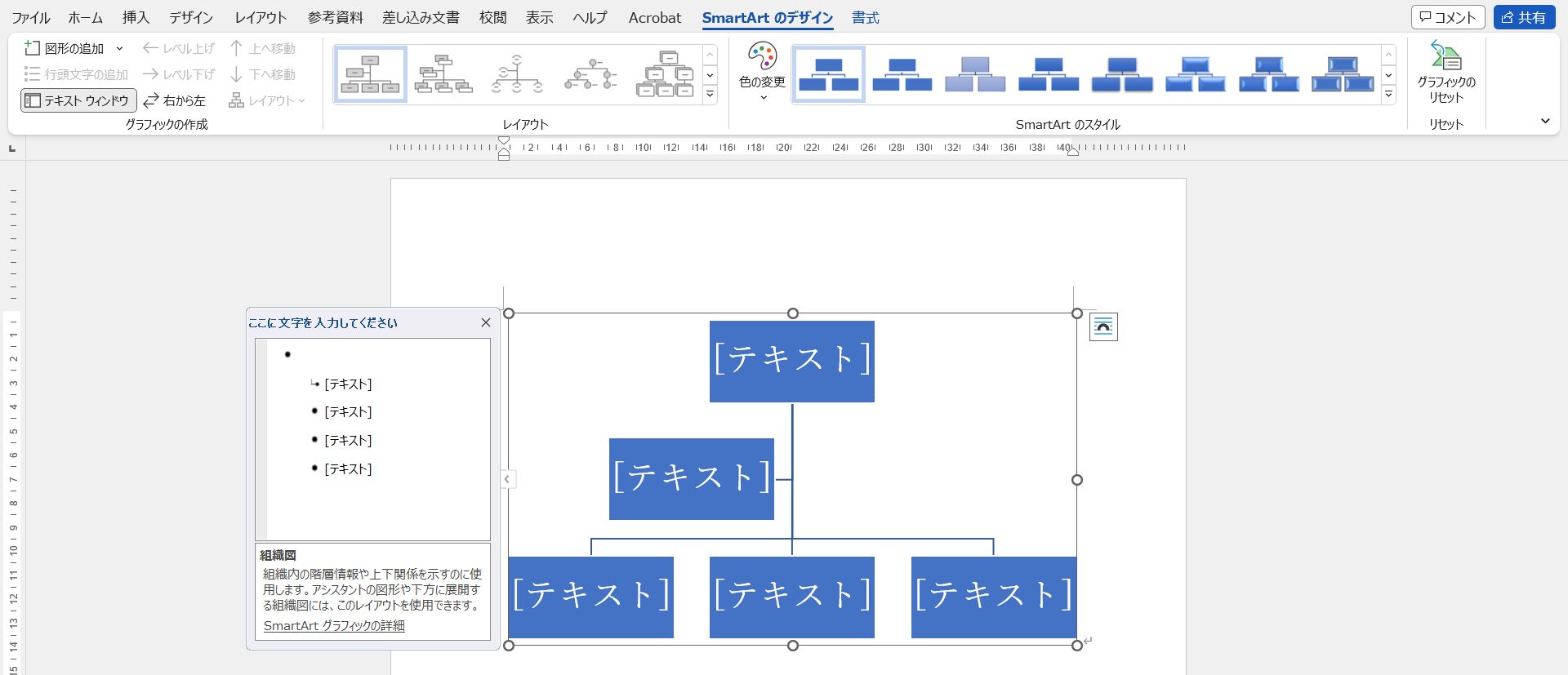Expand the Layouts gallery more button
Image resolution: width=1568 pixels, height=675 pixels.
tap(710, 95)
